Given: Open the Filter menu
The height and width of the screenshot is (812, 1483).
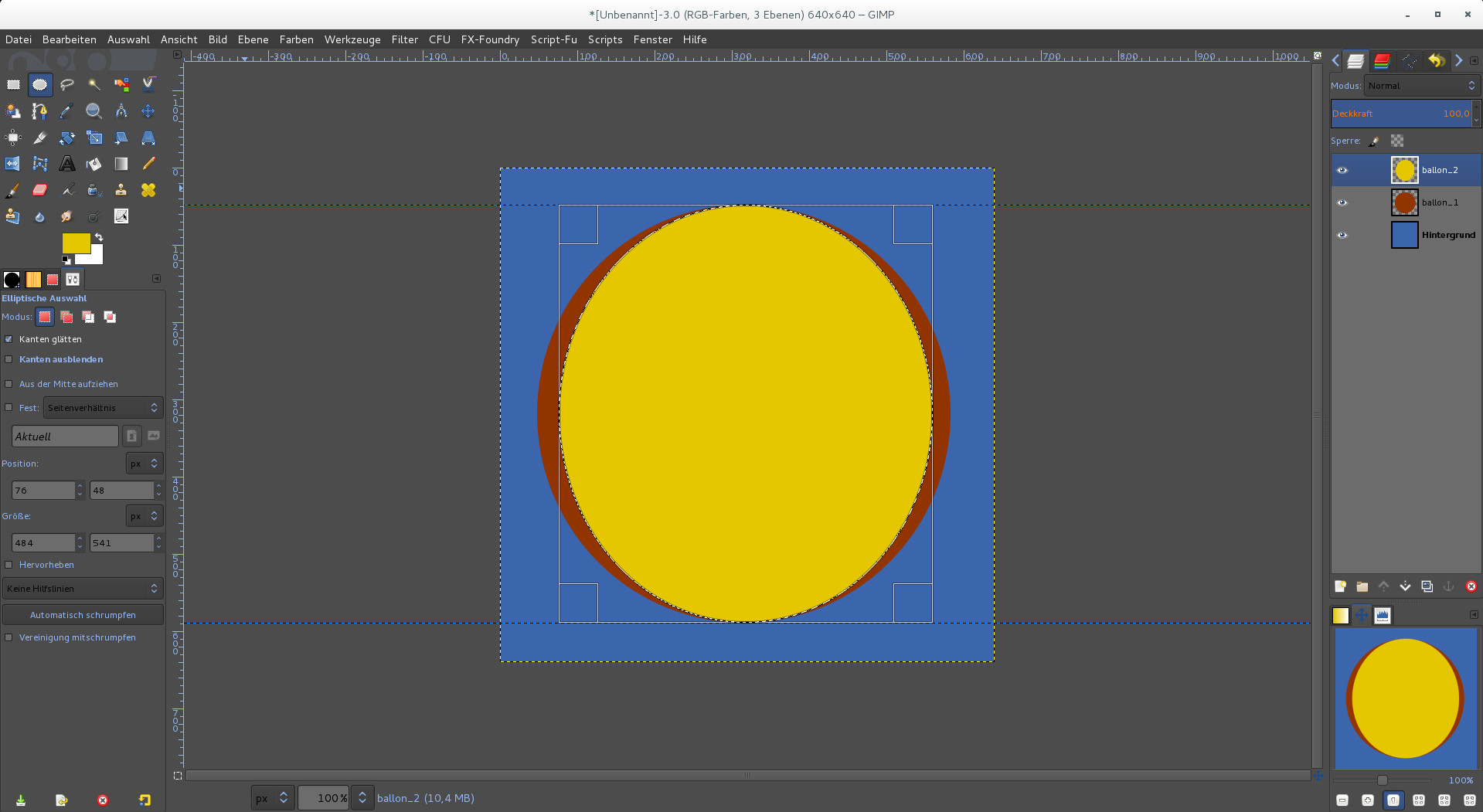Looking at the screenshot, I should tap(404, 39).
